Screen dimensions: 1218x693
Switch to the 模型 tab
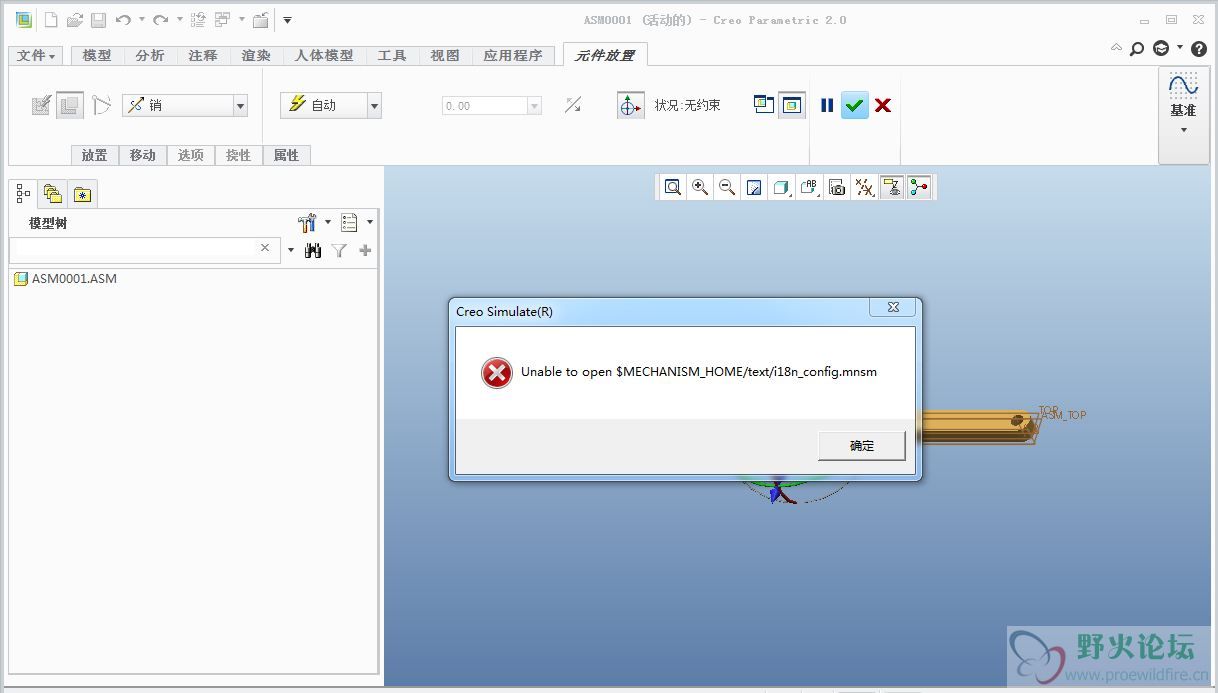pos(97,56)
